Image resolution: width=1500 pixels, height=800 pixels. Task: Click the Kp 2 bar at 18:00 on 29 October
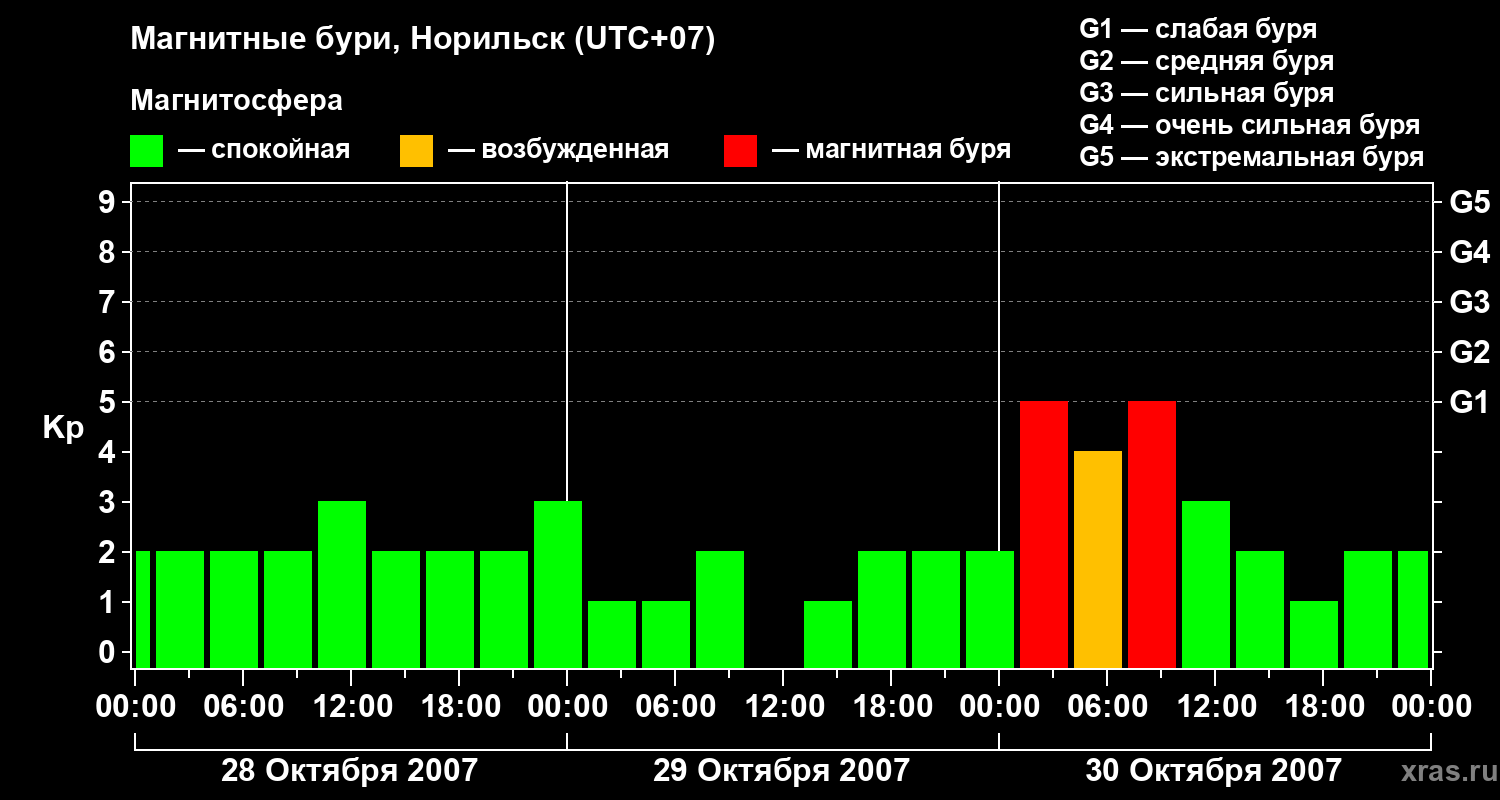(882, 609)
